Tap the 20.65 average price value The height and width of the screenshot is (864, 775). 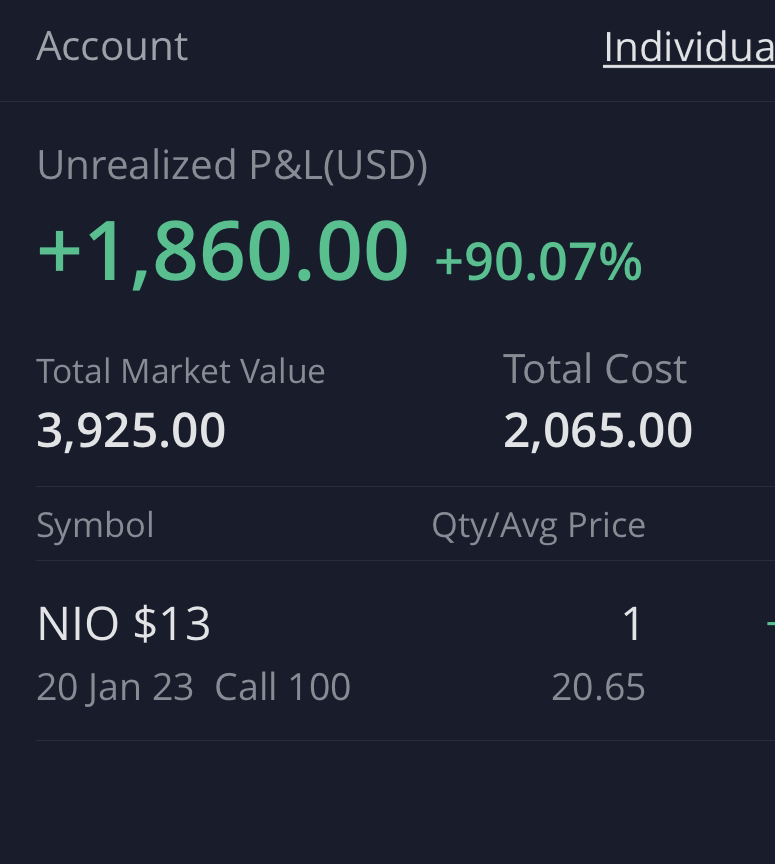pyautogui.click(x=598, y=688)
